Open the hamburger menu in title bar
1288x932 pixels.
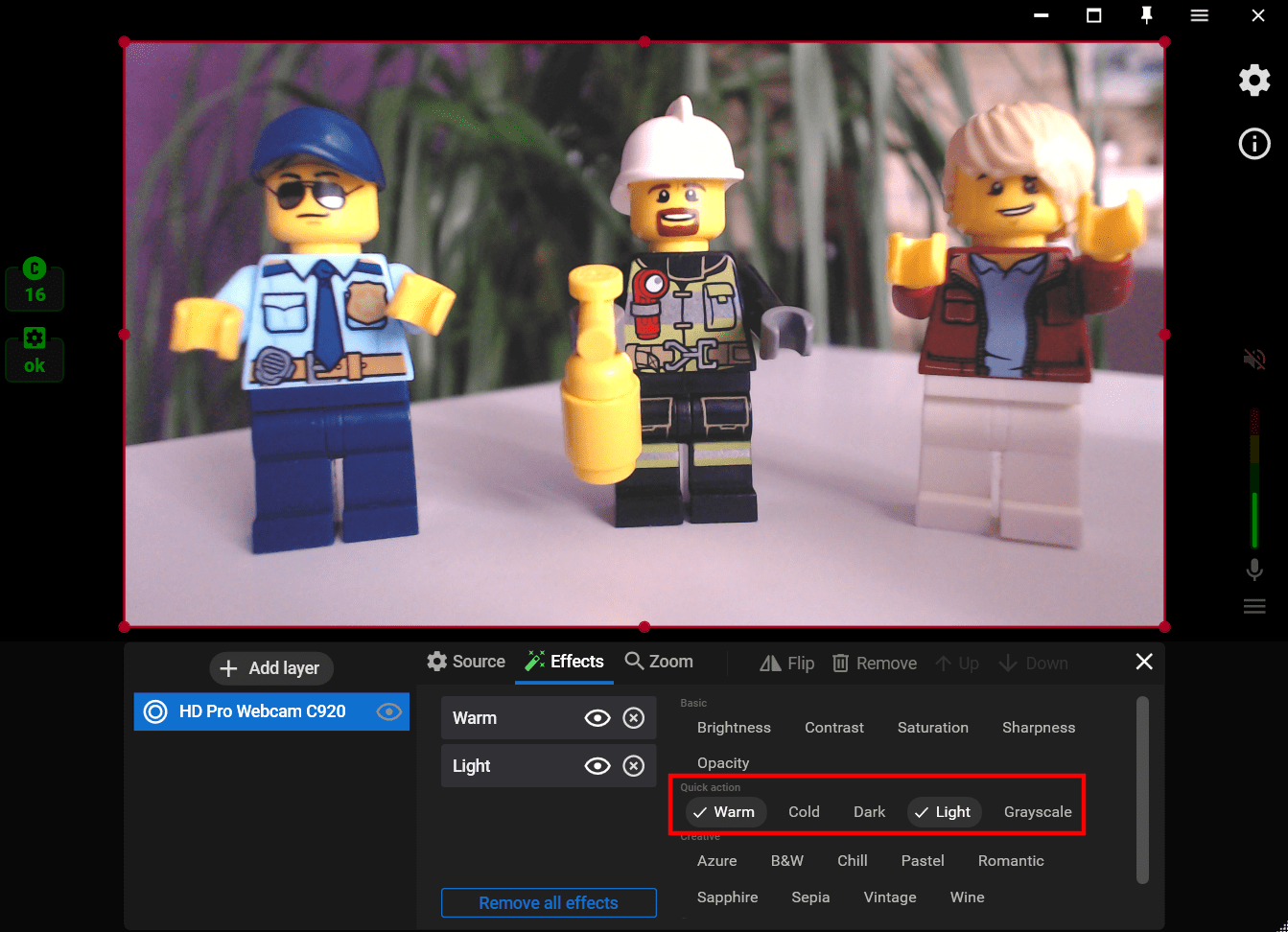pos(1199,15)
